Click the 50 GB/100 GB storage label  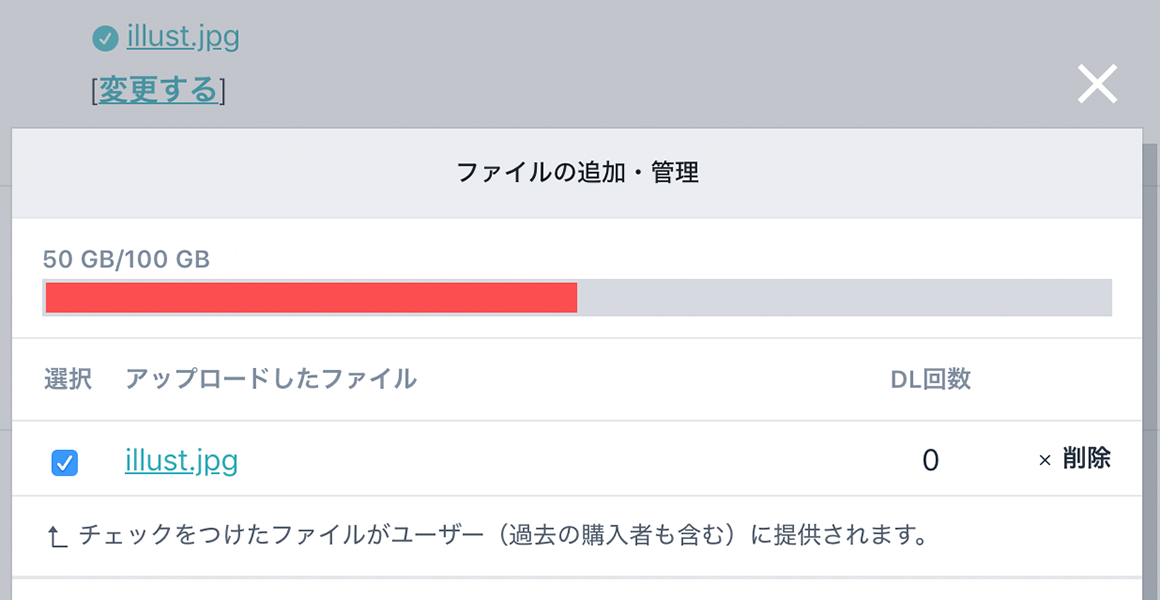[127, 260]
